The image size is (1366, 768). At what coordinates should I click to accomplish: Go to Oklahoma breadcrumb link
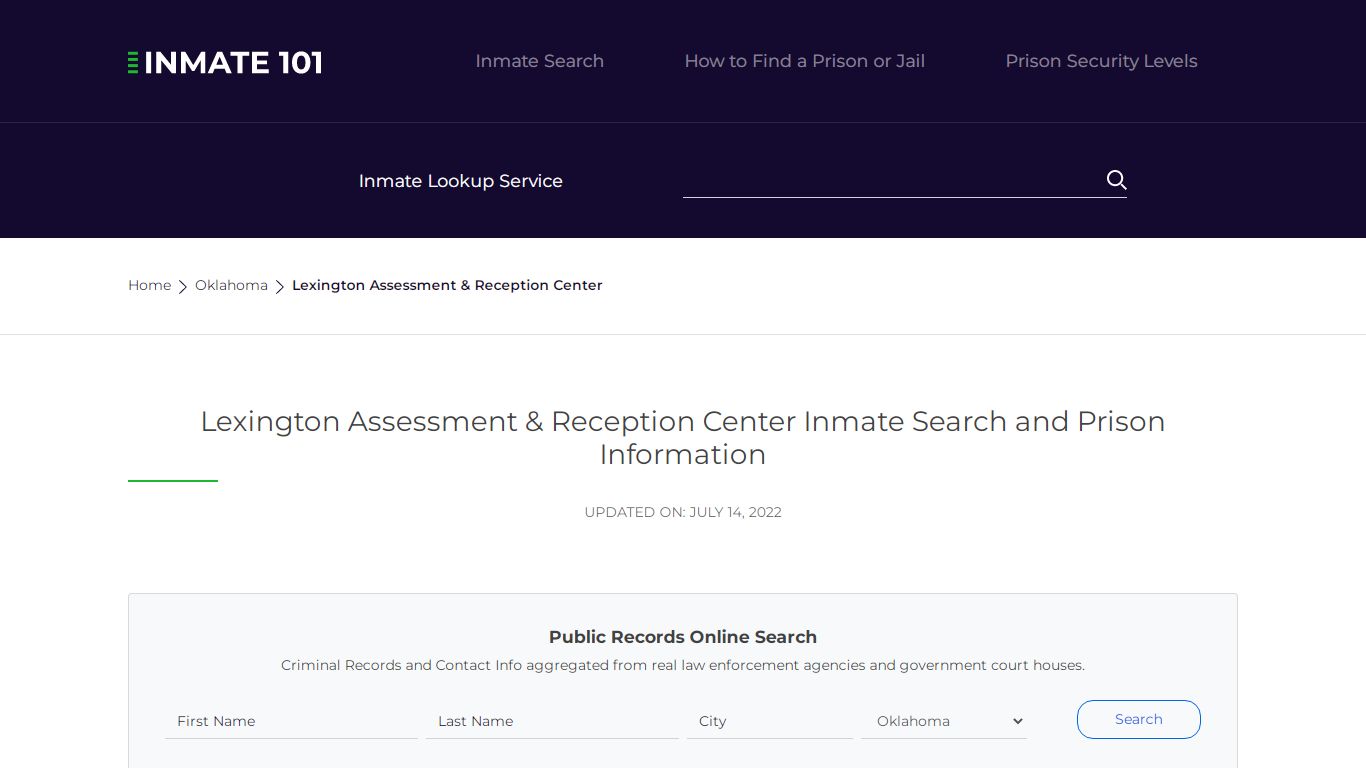(x=231, y=285)
